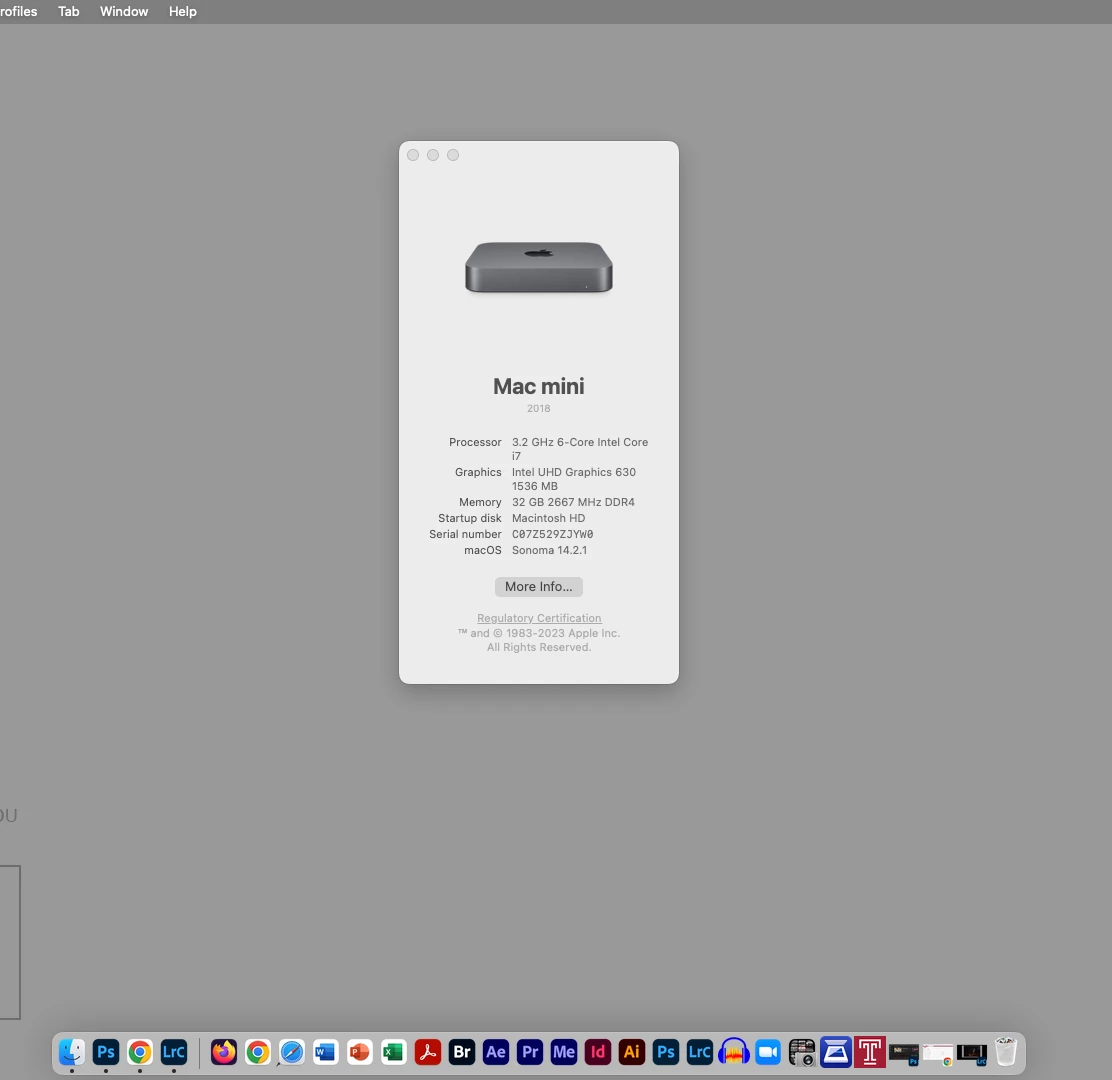
Task: Restore the minimized Lightroom Classic window from Dock
Action: tap(972, 1054)
